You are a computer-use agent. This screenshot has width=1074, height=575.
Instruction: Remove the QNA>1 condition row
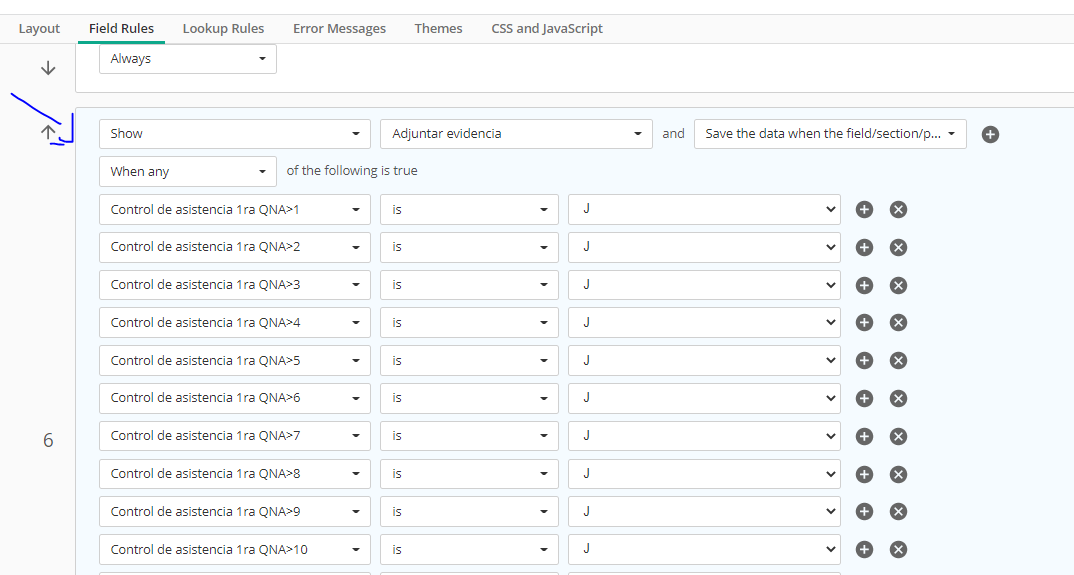pyautogui.click(x=899, y=210)
